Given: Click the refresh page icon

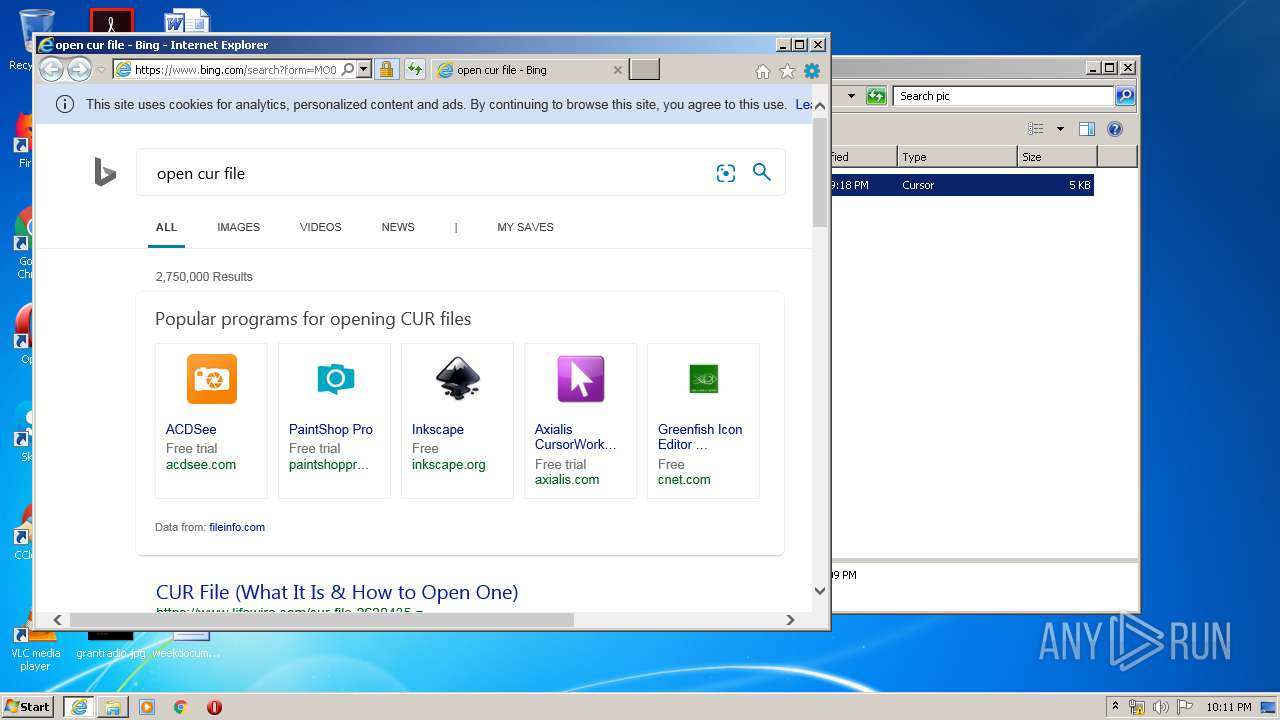Looking at the screenshot, I should 415,70.
